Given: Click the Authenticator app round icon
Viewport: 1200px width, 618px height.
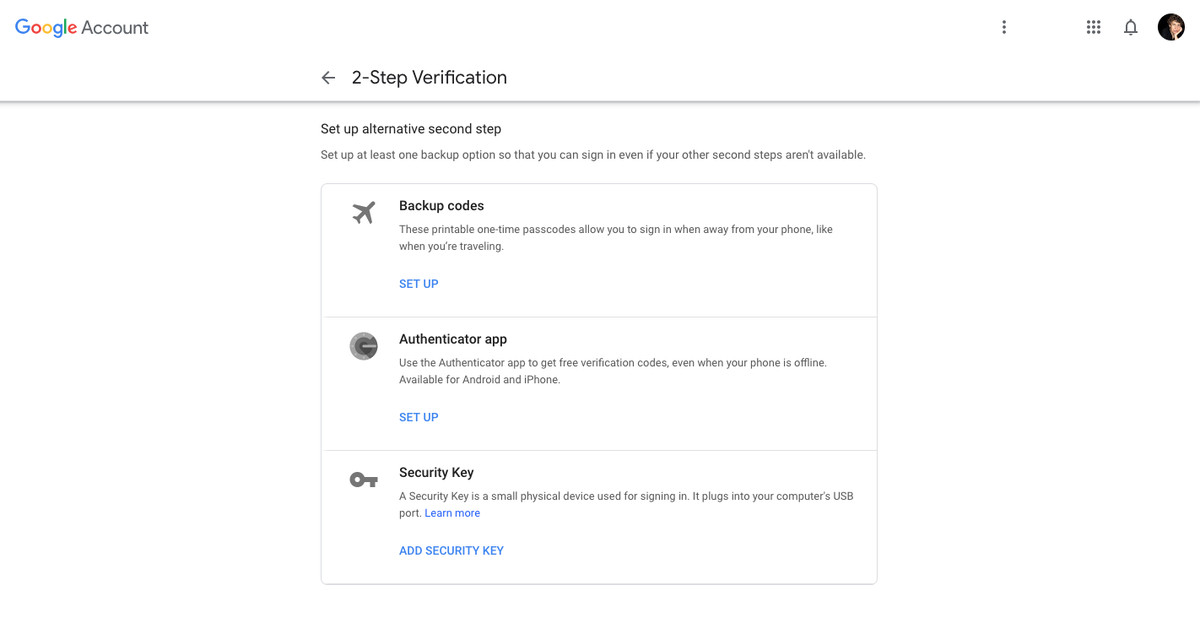Looking at the screenshot, I should (x=364, y=346).
